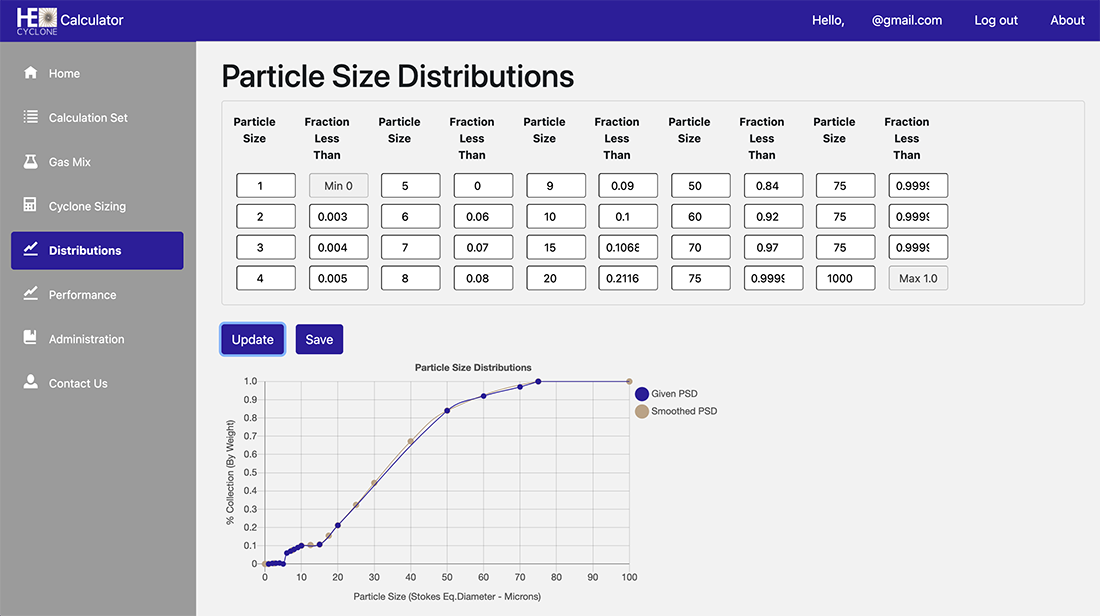The height and width of the screenshot is (616, 1100).
Task: Click the Administration book icon
Action: tap(30, 338)
